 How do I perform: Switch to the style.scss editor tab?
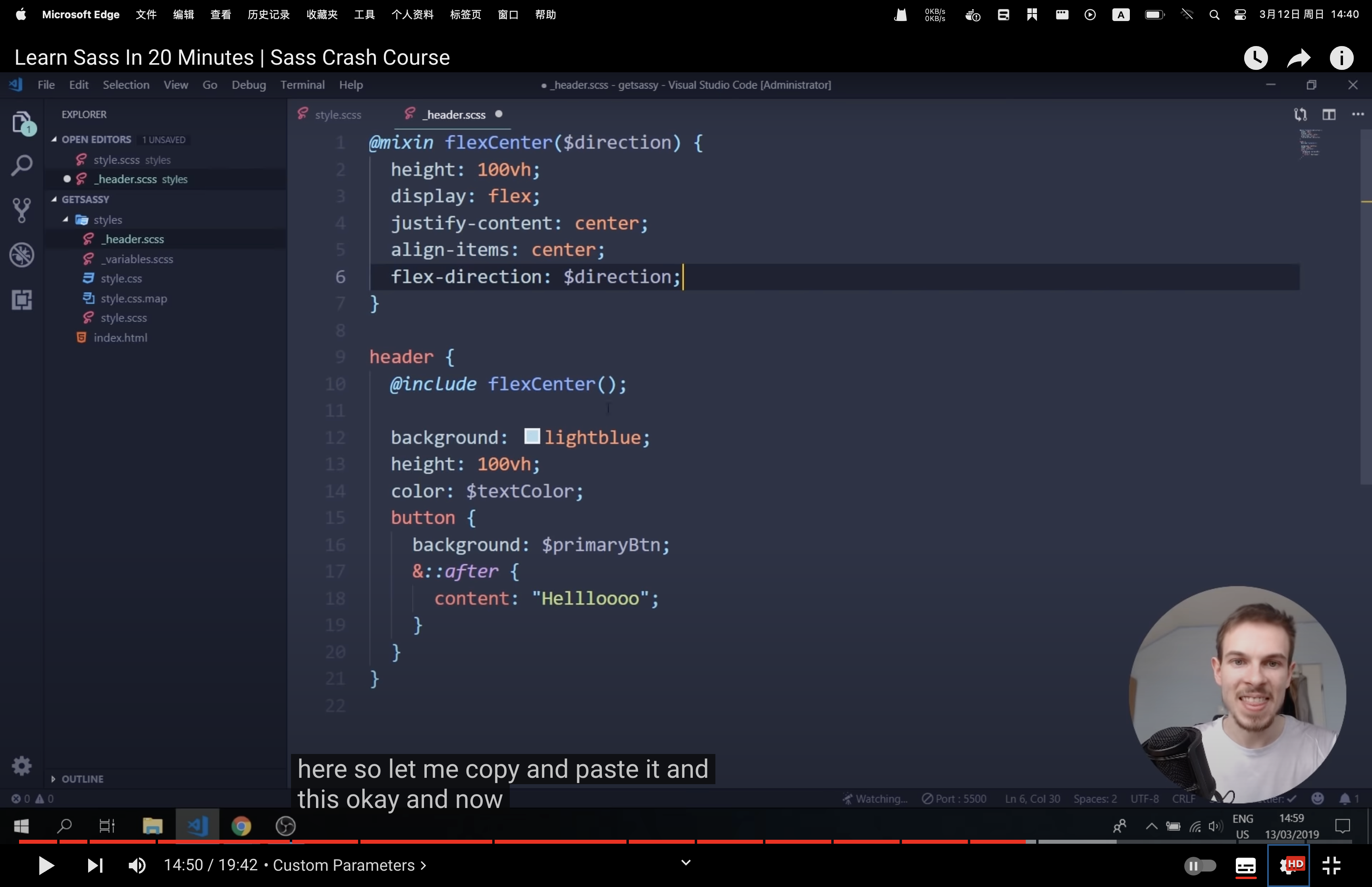pos(338,115)
